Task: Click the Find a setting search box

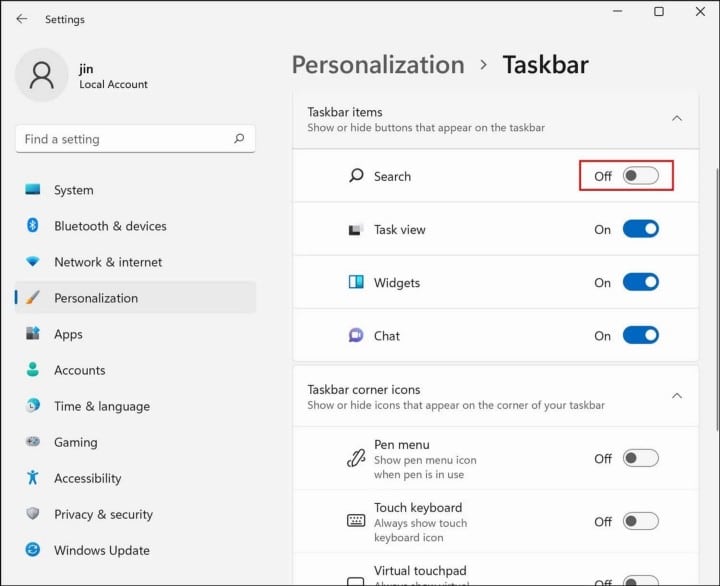Action: pyautogui.click(x=135, y=139)
